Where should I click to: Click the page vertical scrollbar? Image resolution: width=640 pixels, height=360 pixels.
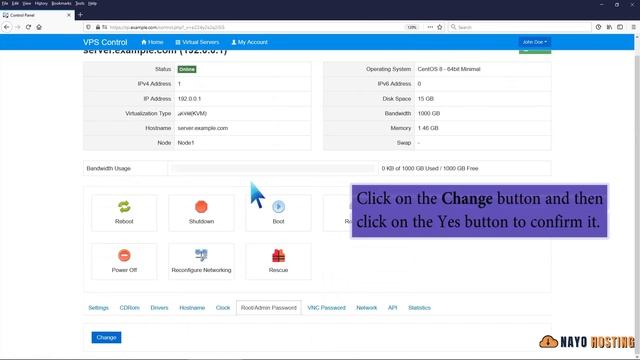637,196
